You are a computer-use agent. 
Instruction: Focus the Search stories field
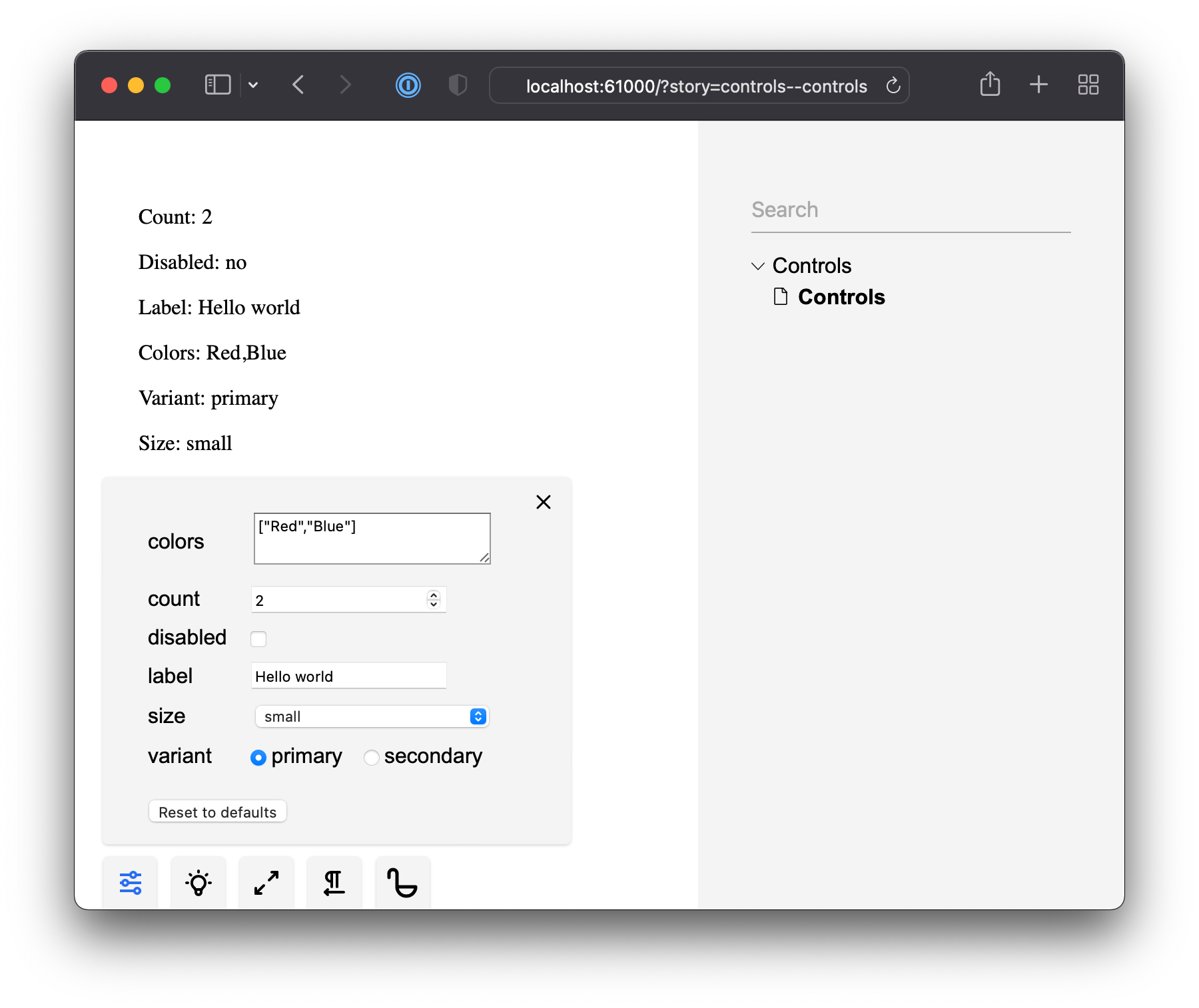click(910, 210)
